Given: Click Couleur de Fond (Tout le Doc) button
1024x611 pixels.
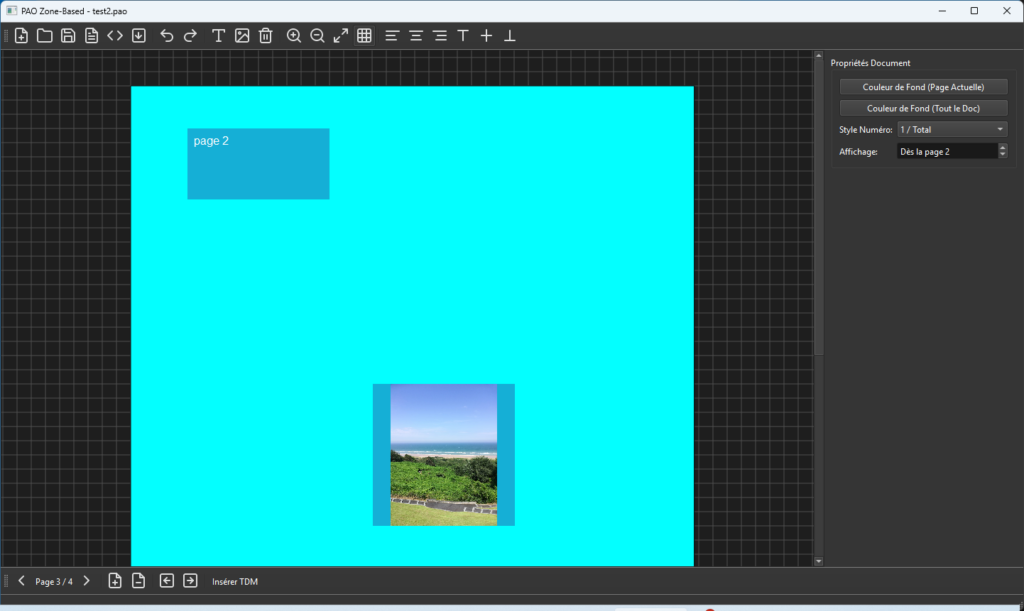Looking at the screenshot, I should [x=923, y=108].
